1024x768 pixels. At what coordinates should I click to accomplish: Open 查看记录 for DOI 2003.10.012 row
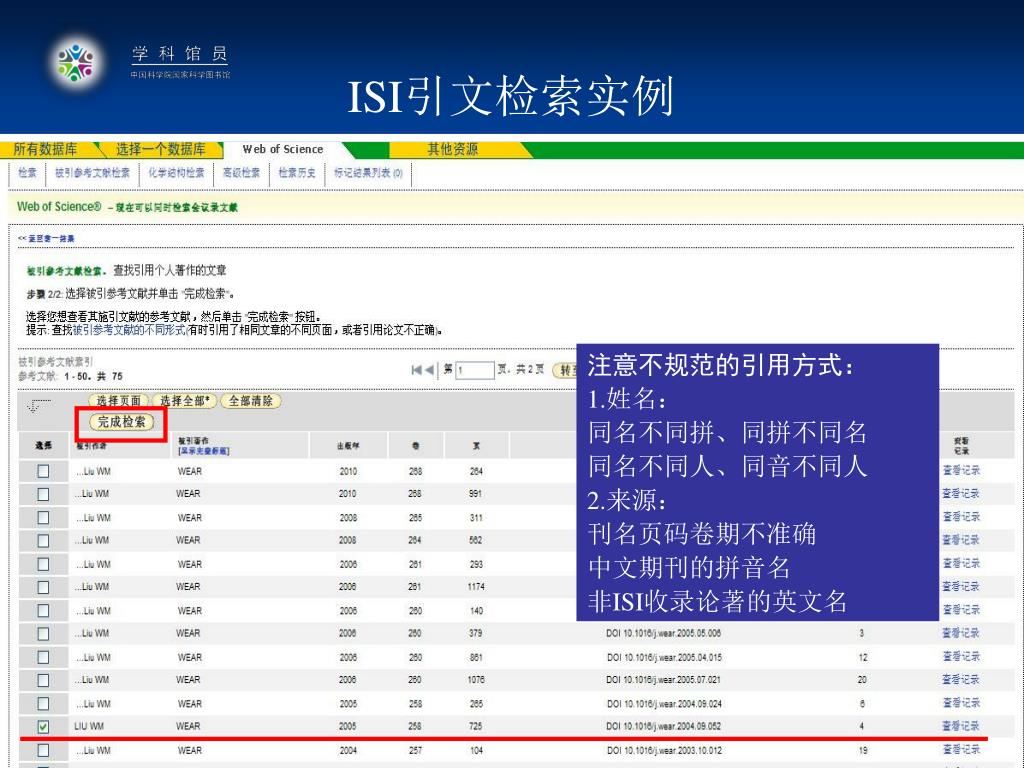pyautogui.click(x=961, y=750)
